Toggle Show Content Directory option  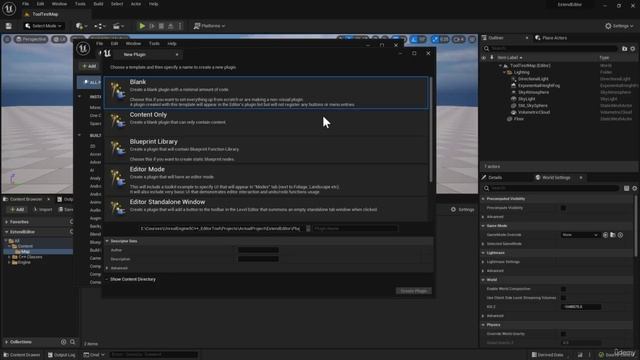pyautogui.click(x=131, y=280)
